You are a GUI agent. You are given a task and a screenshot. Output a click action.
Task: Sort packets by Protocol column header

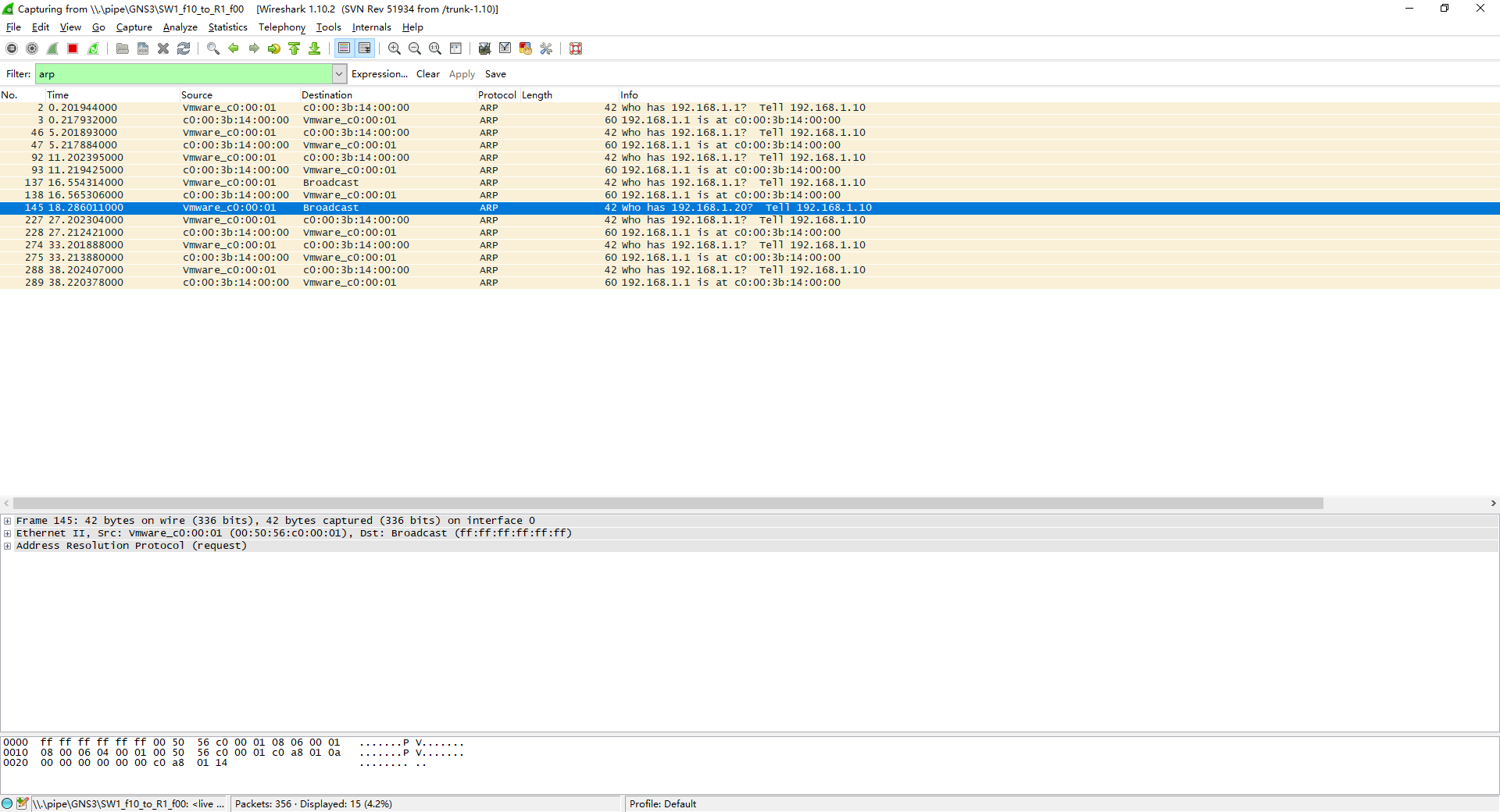[x=497, y=95]
